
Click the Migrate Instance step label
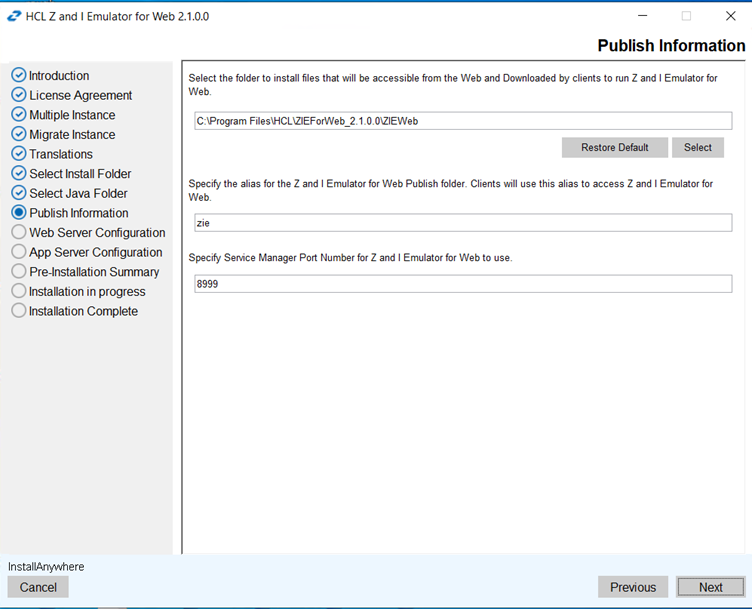point(72,135)
